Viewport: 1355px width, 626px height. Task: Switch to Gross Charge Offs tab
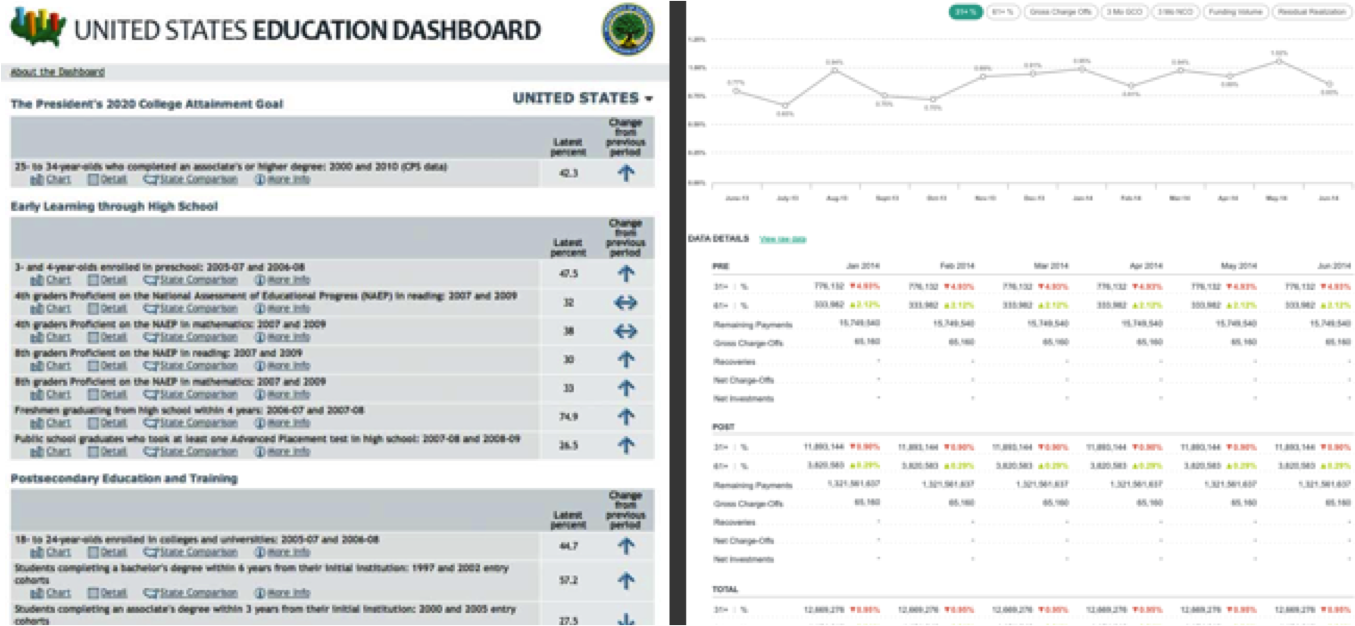point(1060,12)
